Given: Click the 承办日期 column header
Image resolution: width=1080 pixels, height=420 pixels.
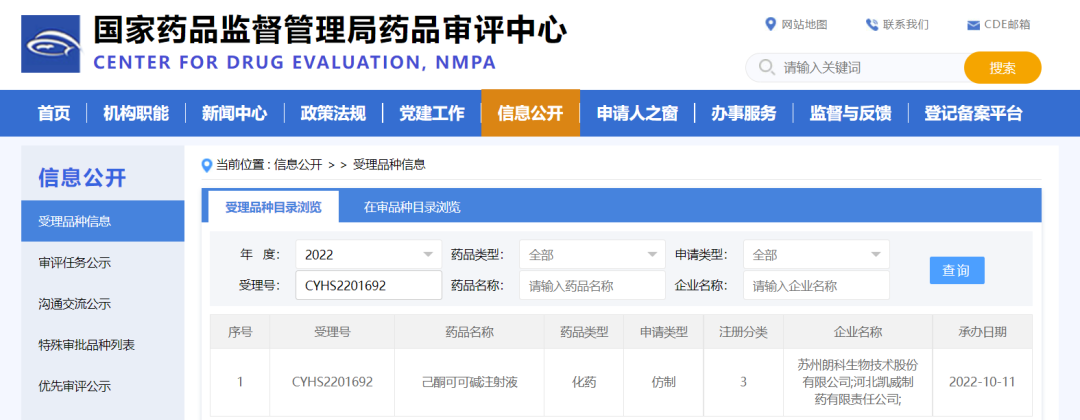Looking at the screenshot, I should click(982, 332).
